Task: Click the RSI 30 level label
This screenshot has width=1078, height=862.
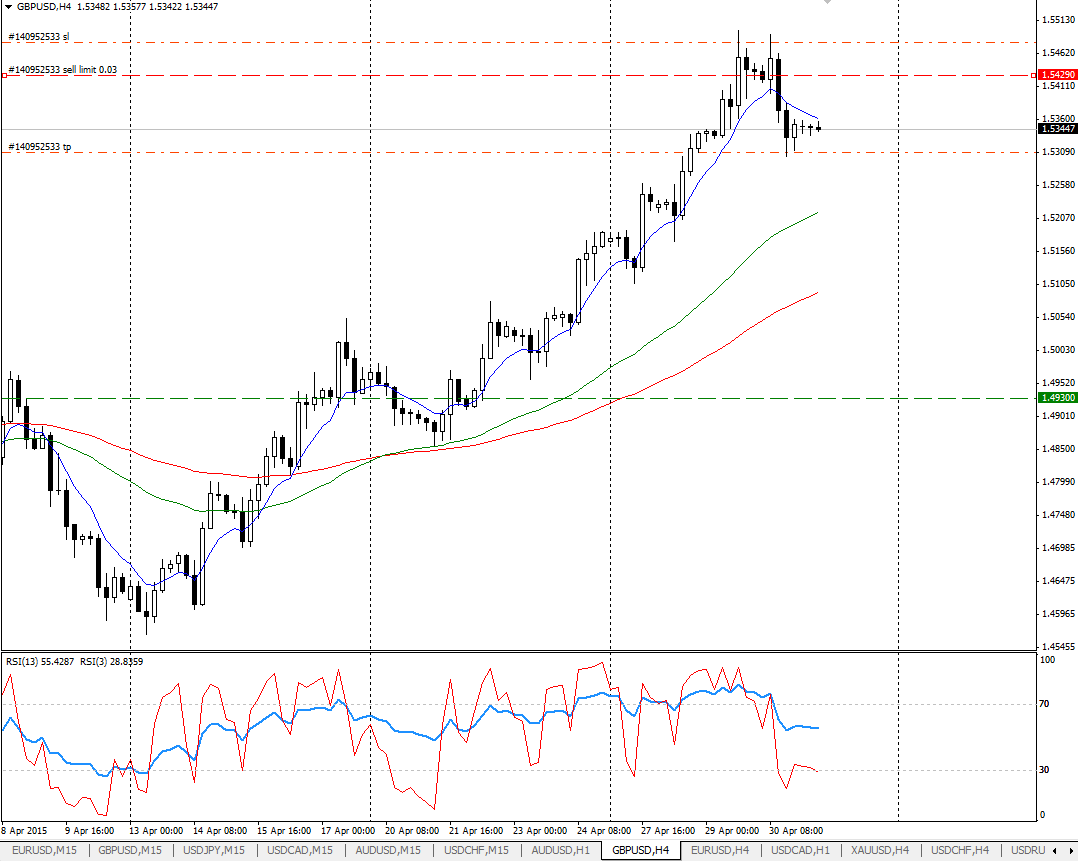Action: pos(1044,769)
